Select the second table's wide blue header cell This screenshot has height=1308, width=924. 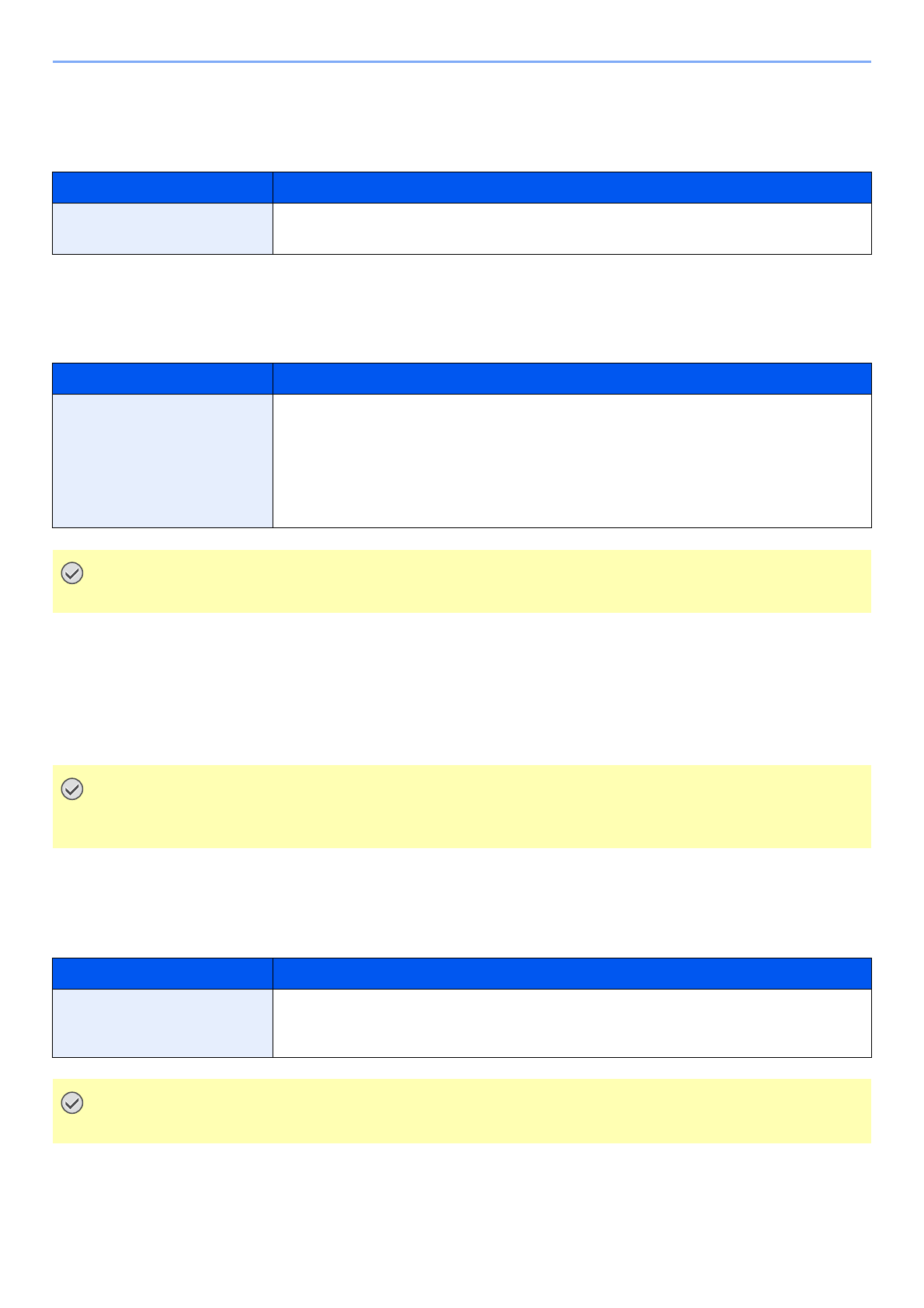pyautogui.click(x=571, y=379)
